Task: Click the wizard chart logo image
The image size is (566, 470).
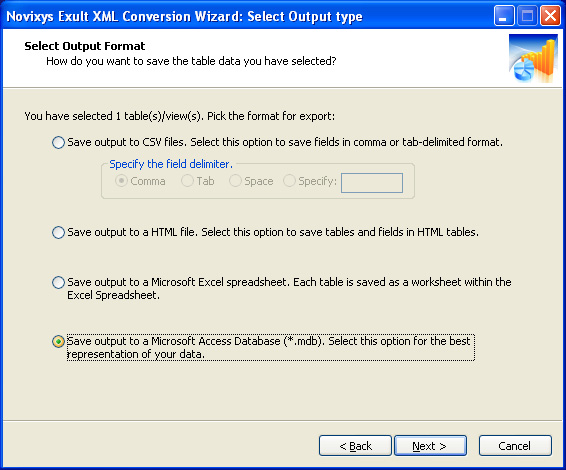Action: [533, 58]
